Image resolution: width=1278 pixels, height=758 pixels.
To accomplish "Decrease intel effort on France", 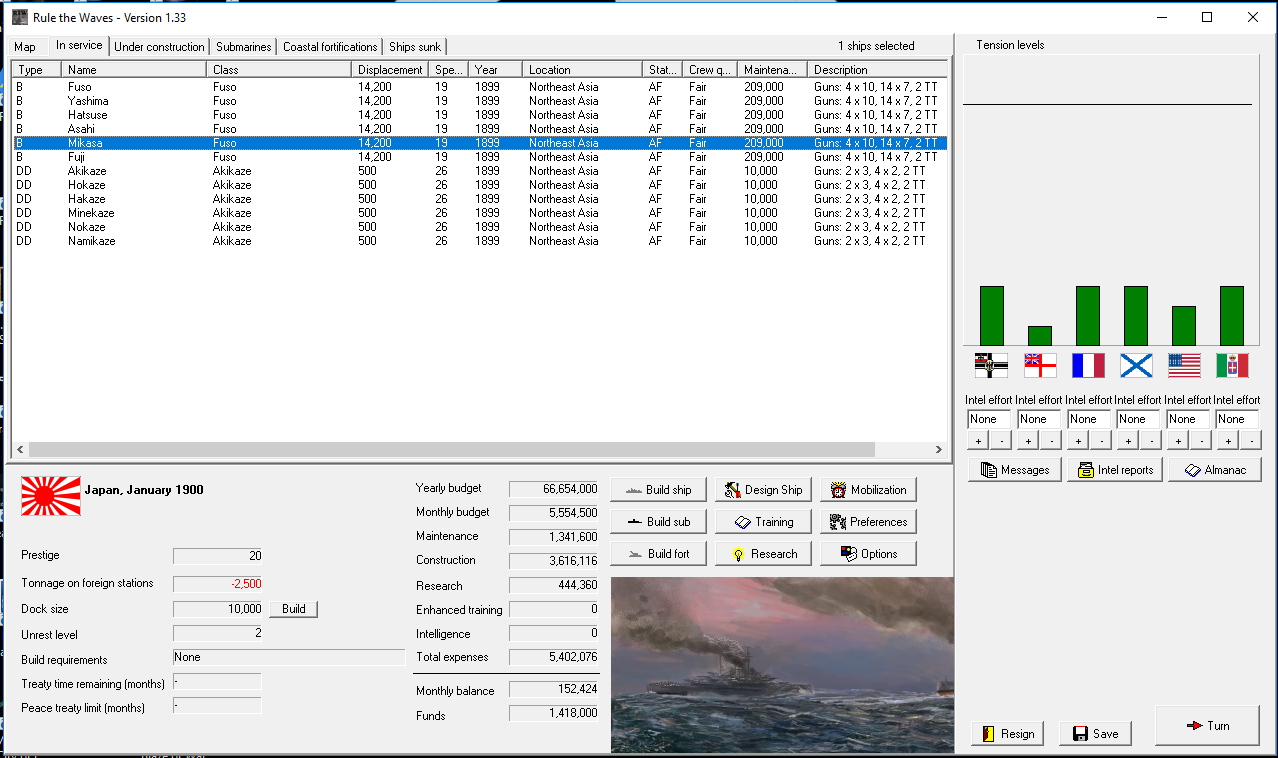I will [x=1101, y=440].
